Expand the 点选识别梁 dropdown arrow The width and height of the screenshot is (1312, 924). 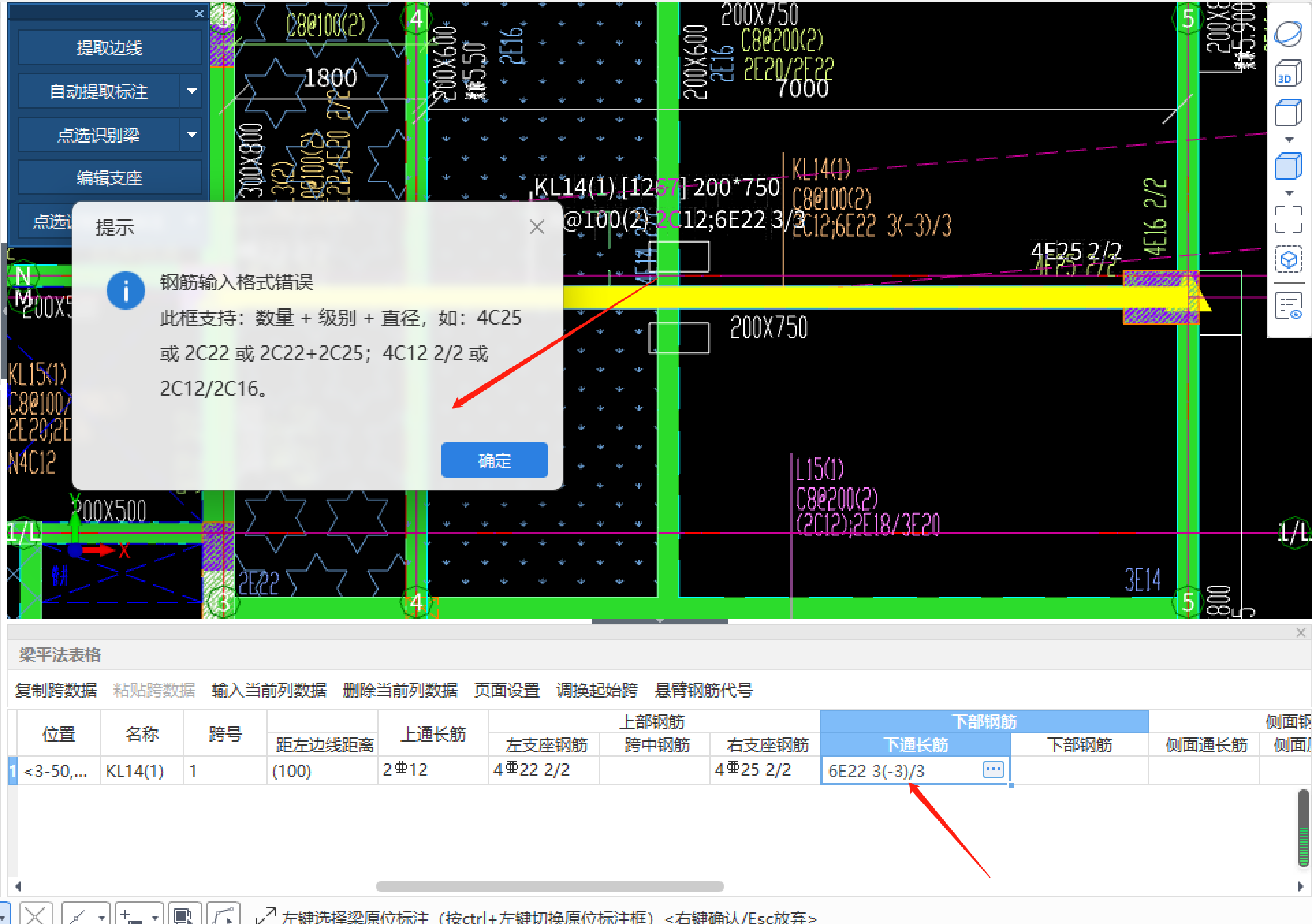coord(192,135)
